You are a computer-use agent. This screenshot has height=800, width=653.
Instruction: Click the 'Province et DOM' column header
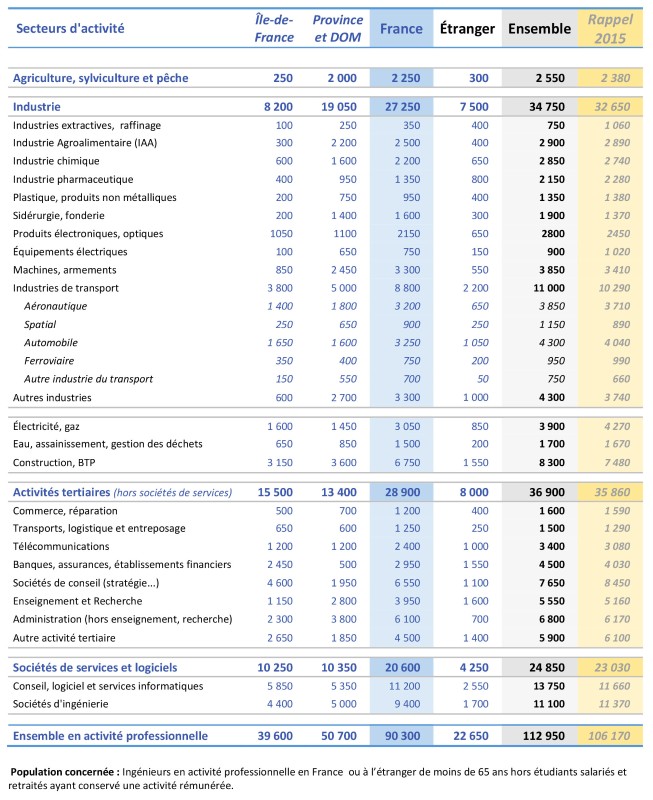[x=338, y=29]
